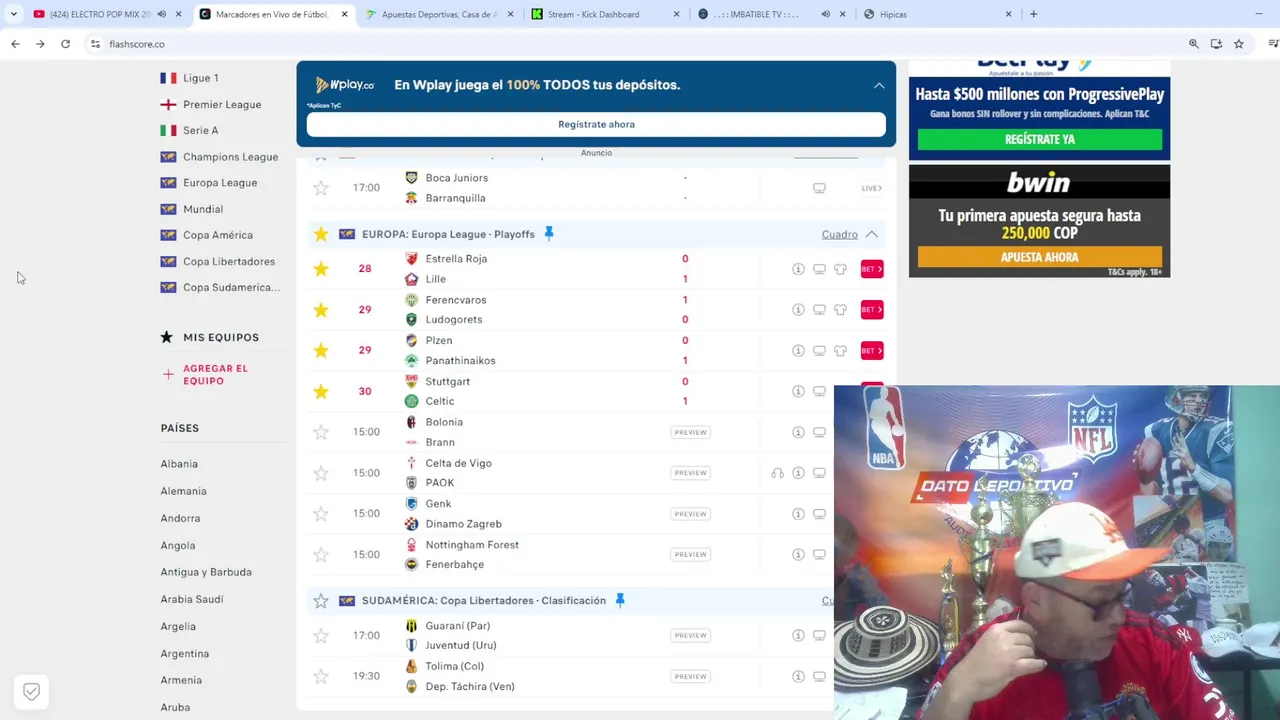Select Ligue 1 in the sidebar
Viewport: 1280px width, 720px height.
(x=200, y=78)
